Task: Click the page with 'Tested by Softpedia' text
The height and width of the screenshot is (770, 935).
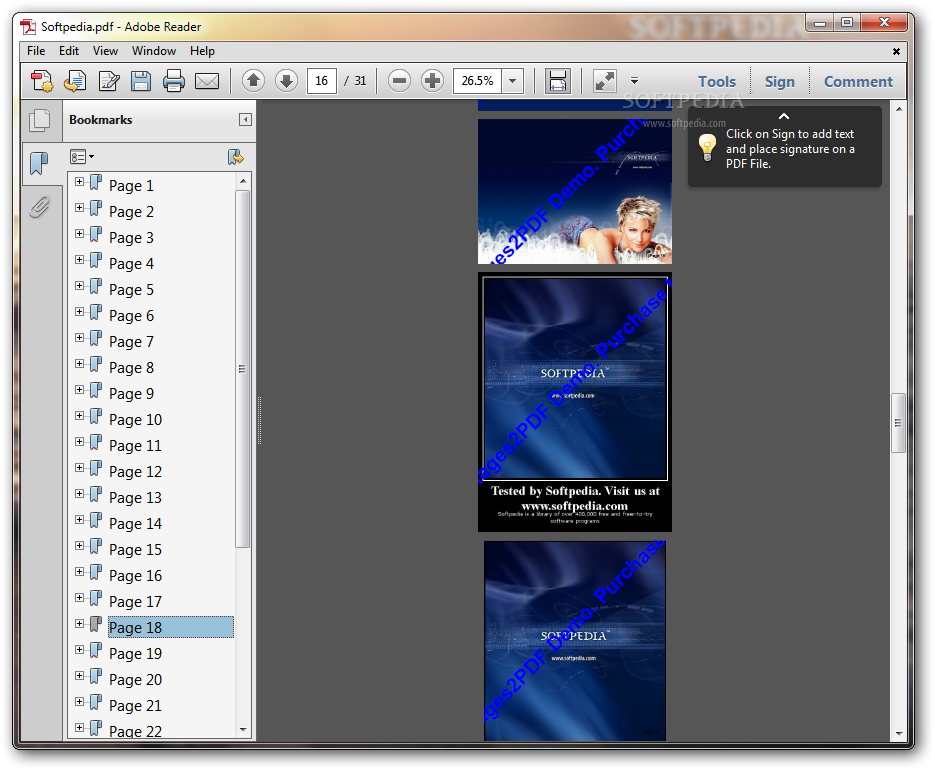Action: (575, 402)
